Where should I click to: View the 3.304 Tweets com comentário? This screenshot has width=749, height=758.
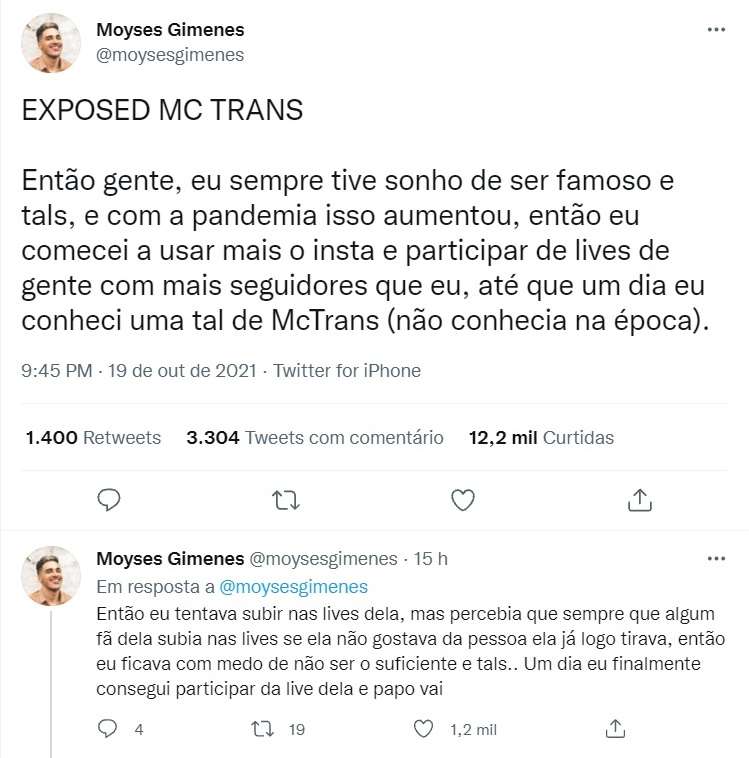[315, 437]
